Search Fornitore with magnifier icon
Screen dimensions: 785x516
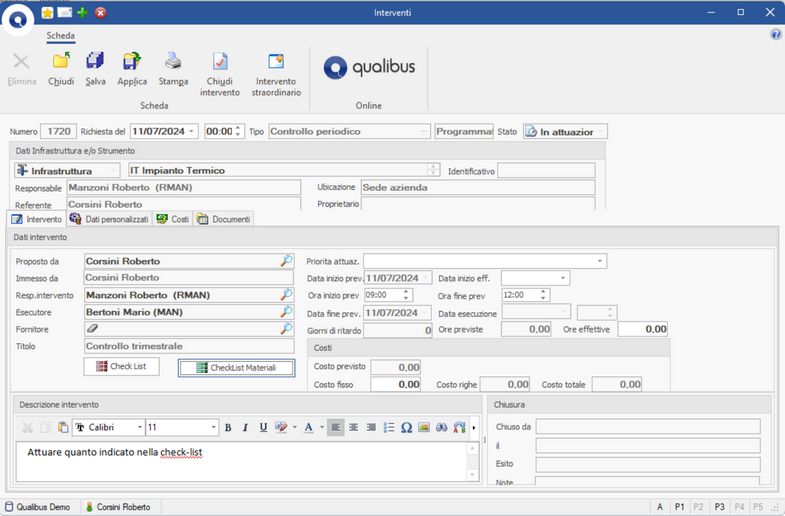tap(286, 329)
